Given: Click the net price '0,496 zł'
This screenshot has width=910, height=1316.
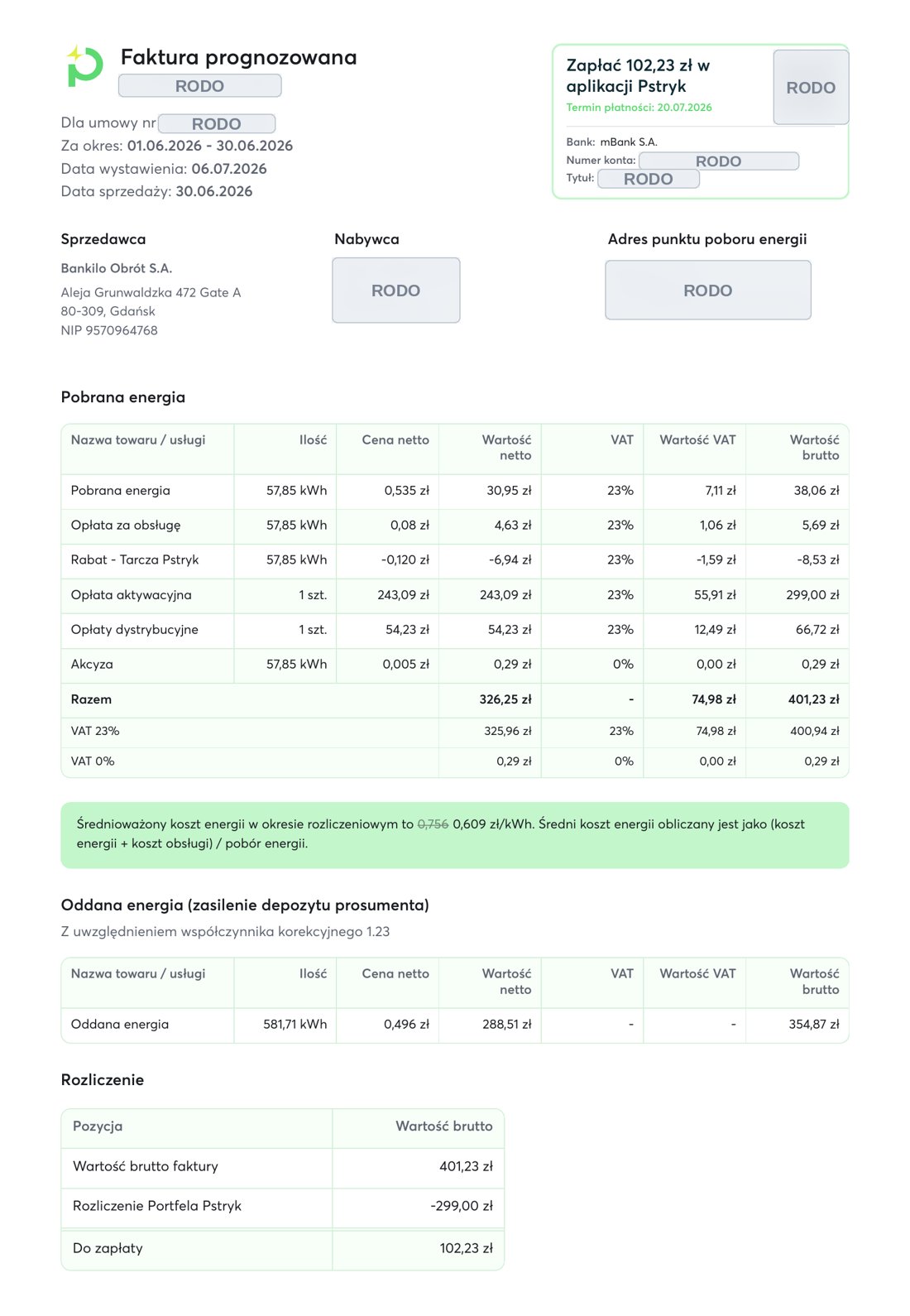Looking at the screenshot, I should coord(407,1025).
